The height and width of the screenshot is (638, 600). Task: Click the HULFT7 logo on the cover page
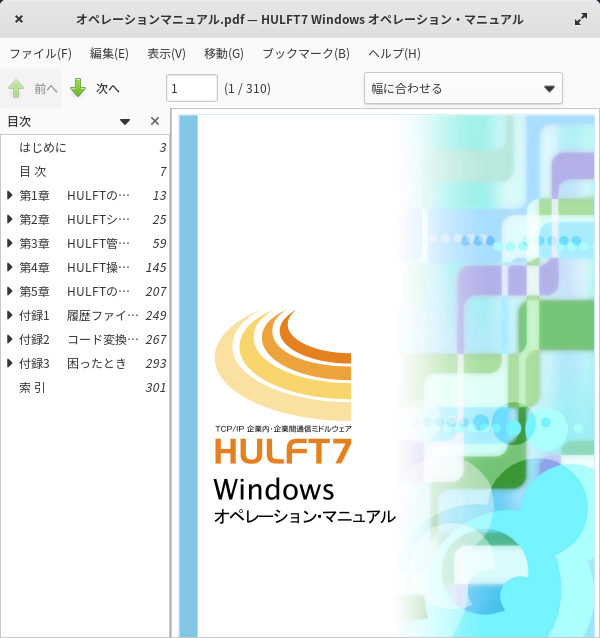pos(283,450)
